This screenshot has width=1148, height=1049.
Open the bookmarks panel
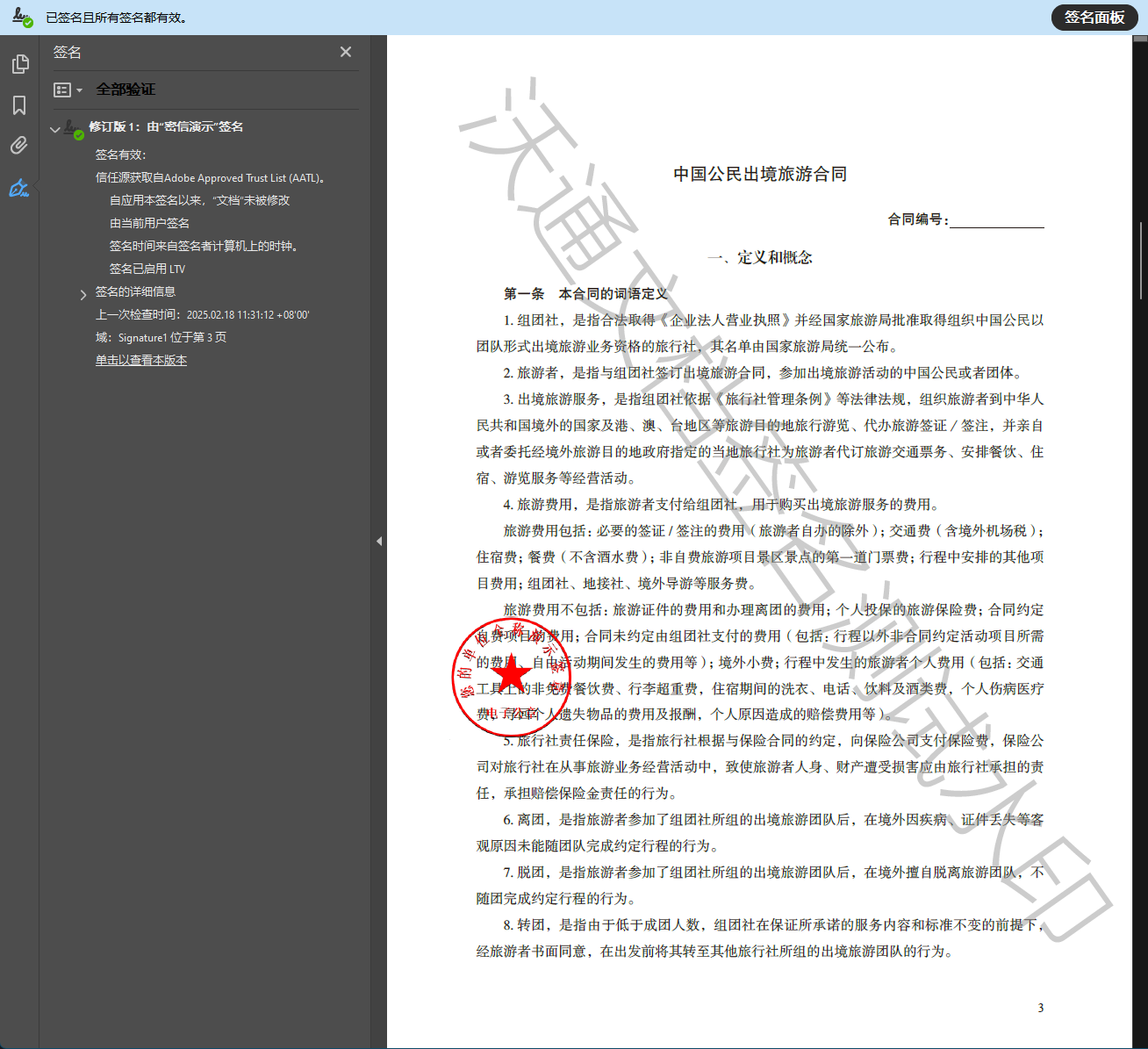[x=19, y=104]
